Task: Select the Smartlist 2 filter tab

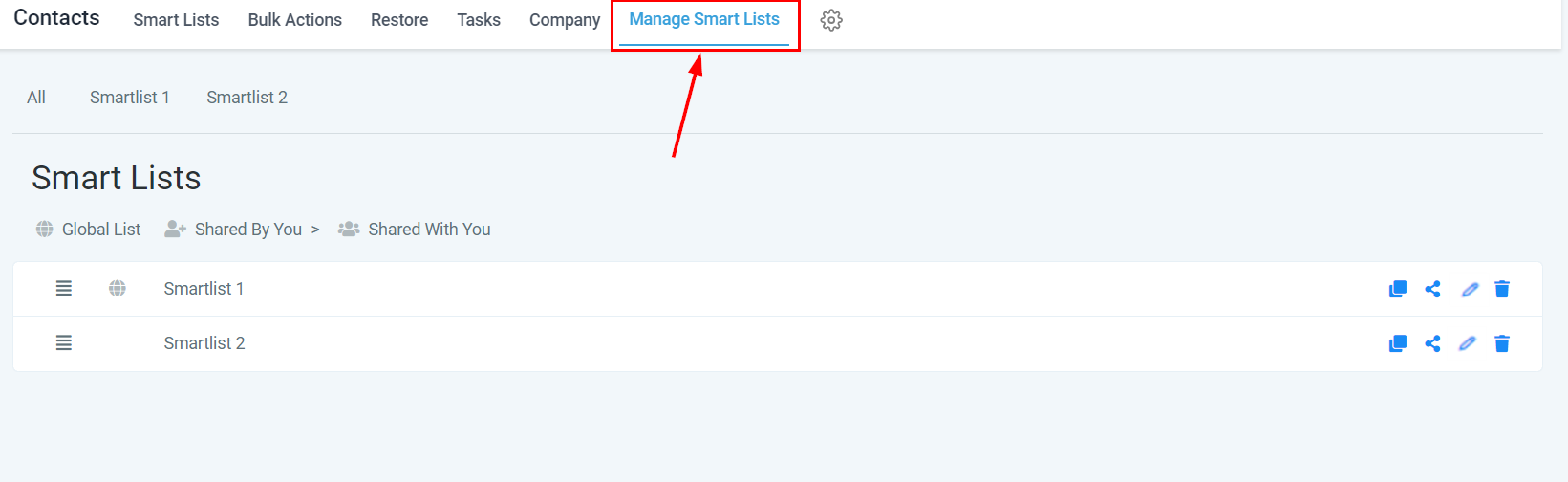Action: [247, 98]
